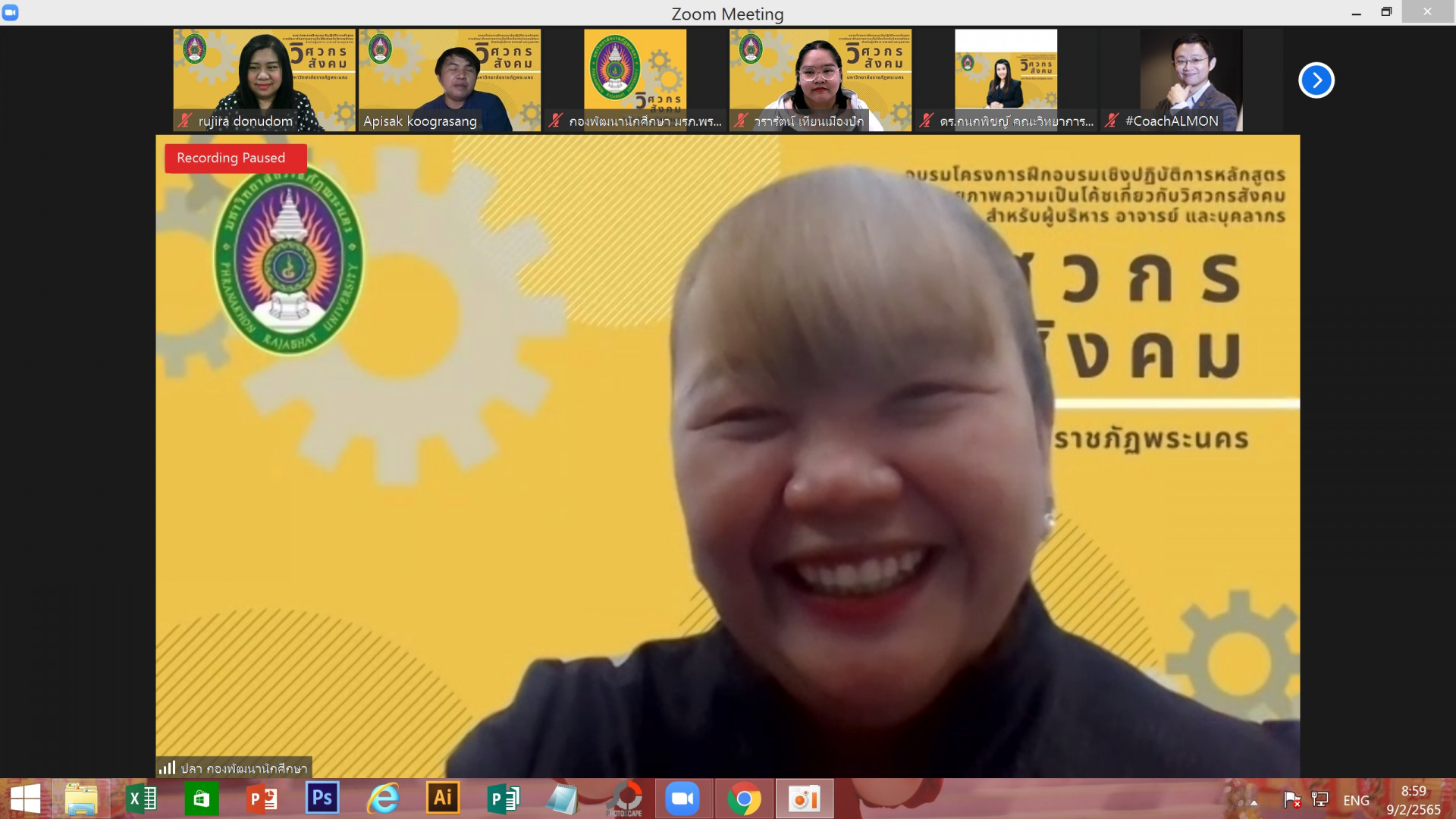
Task: Open Adobe Illustrator from the taskbar
Action: click(443, 799)
